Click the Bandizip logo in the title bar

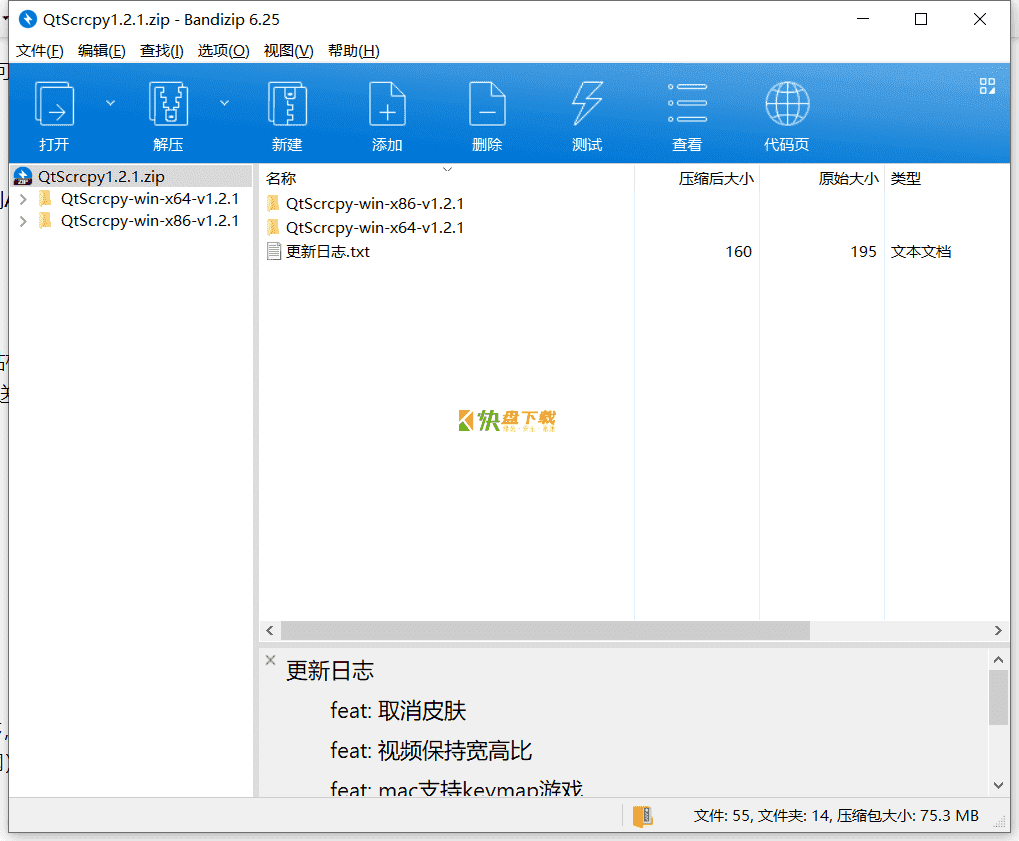pyautogui.click(x=27, y=19)
